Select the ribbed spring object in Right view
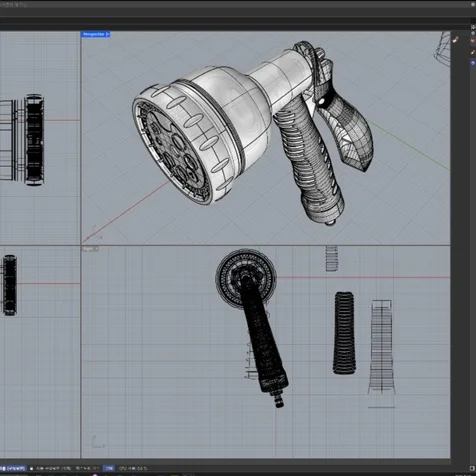 click(344, 333)
